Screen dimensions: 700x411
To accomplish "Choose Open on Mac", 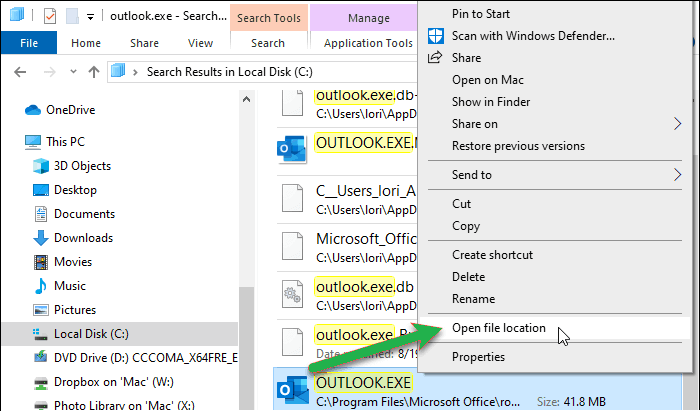I will click(488, 80).
